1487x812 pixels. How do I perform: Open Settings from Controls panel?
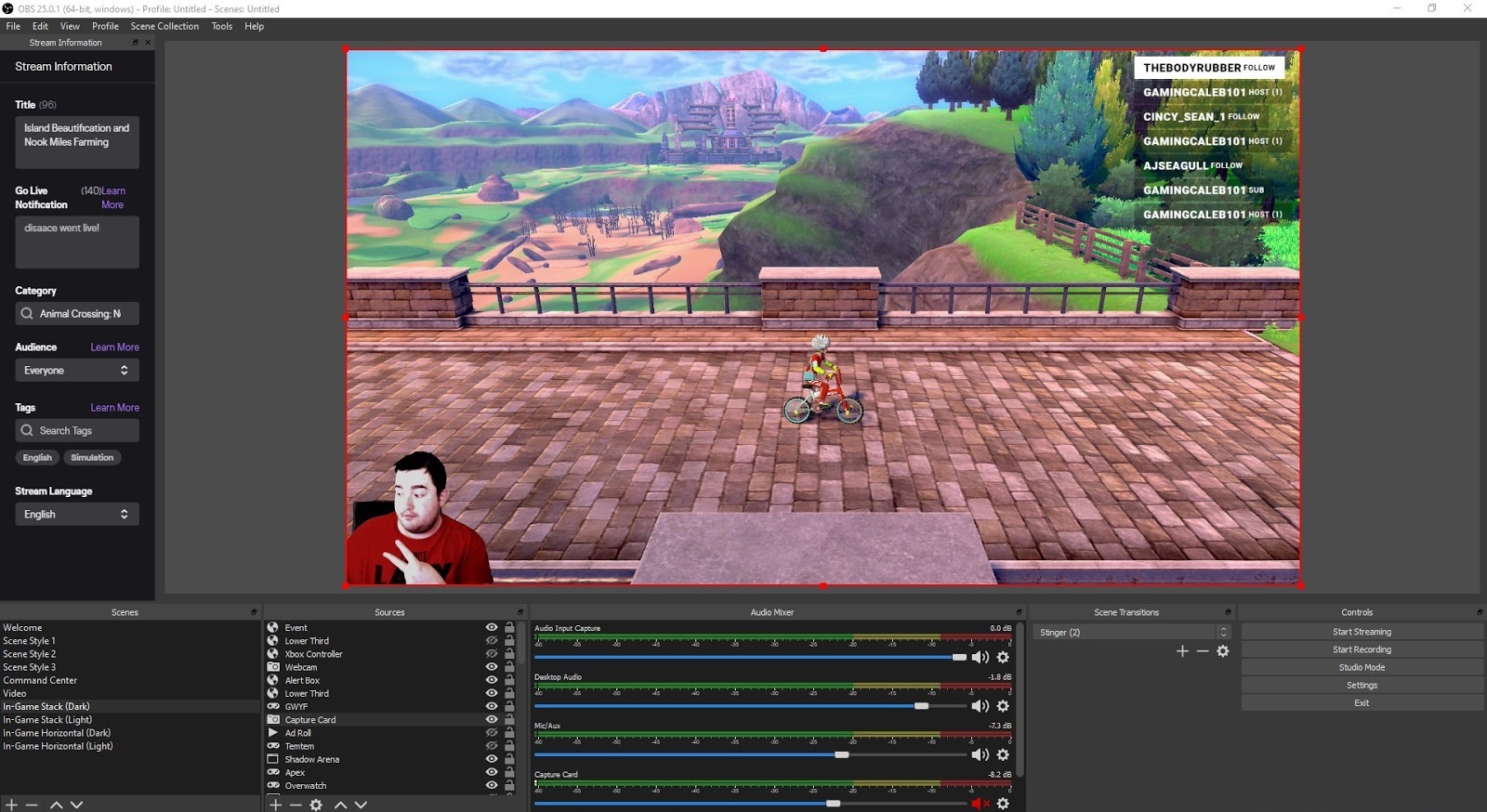[x=1362, y=685]
